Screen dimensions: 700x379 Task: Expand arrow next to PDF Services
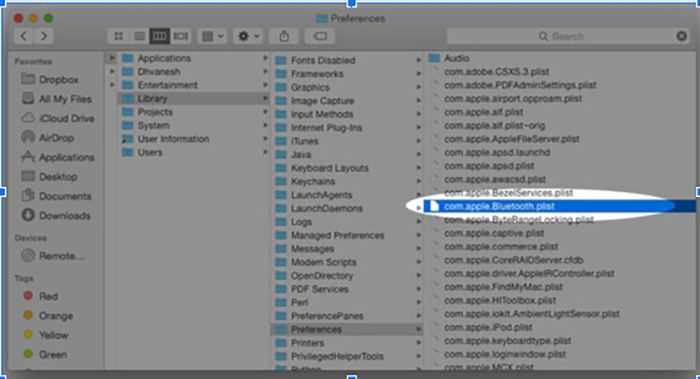coord(419,289)
